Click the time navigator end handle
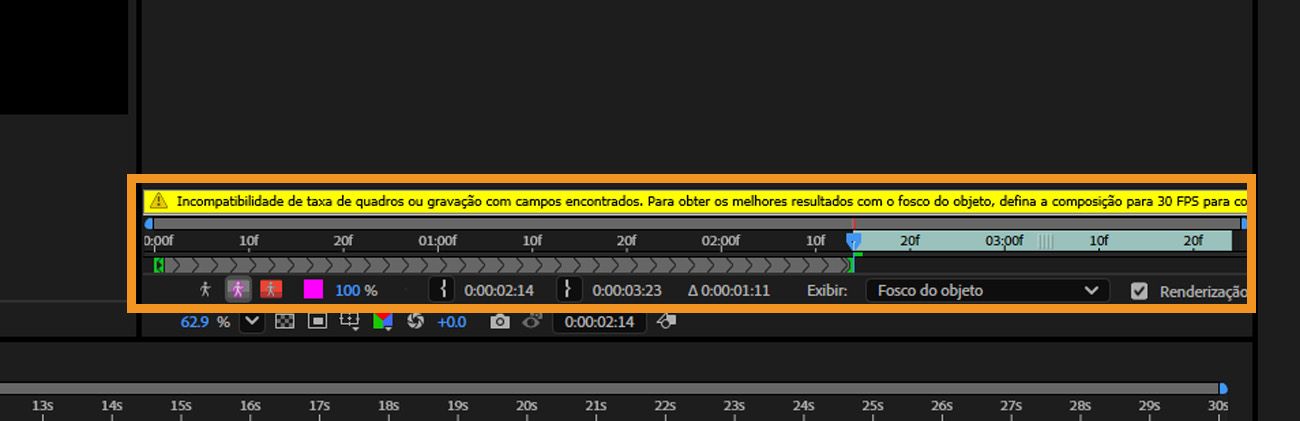This screenshot has height=421, width=1300. tap(1244, 224)
